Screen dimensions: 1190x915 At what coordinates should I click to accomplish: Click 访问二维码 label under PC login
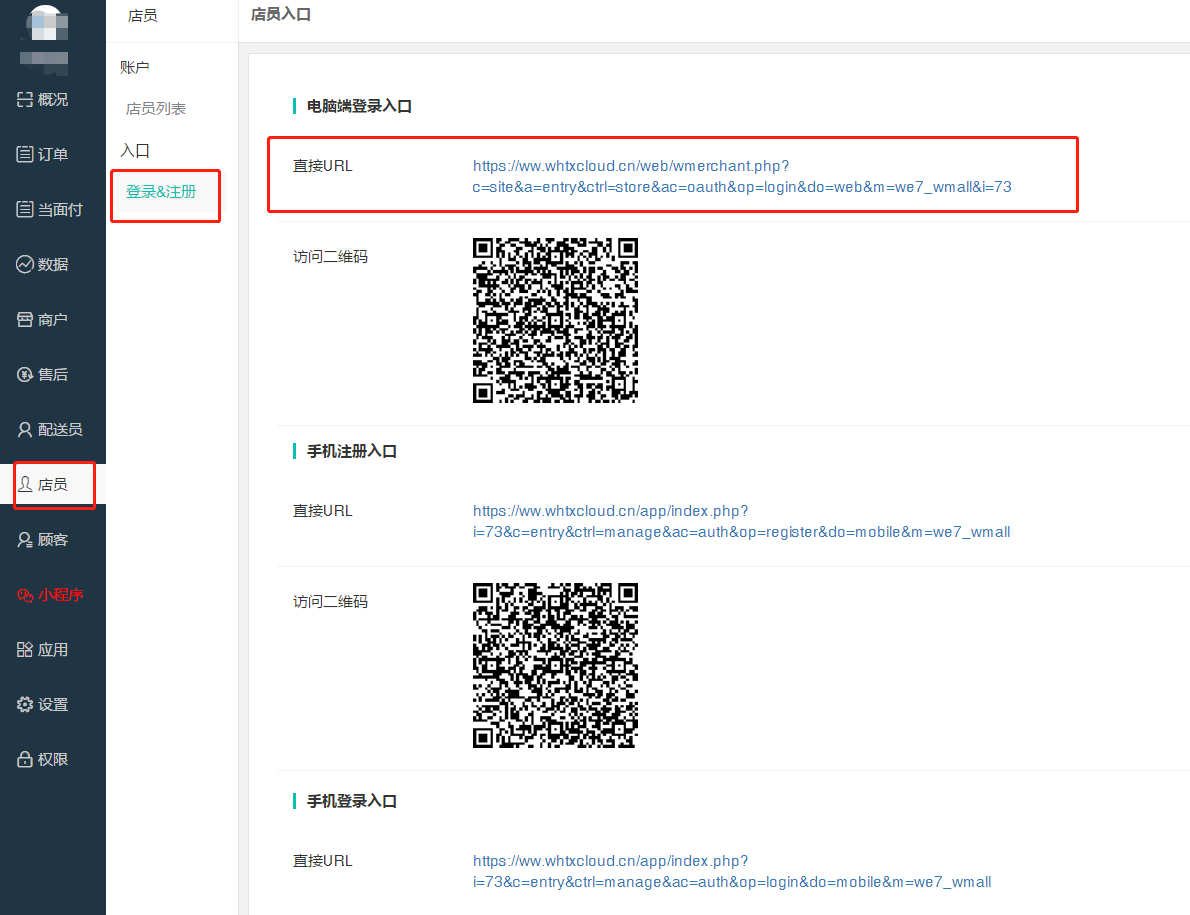[x=330, y=256]
